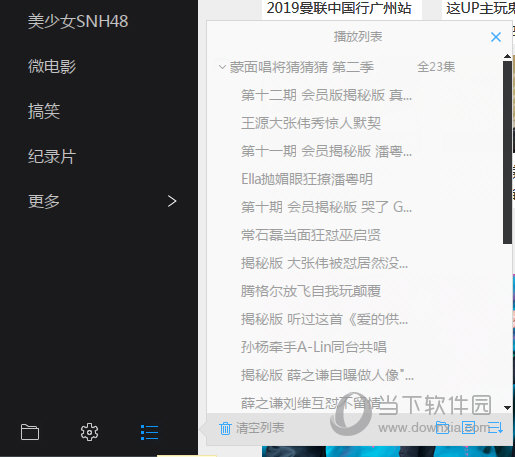Open the 微电影 category

pyautogui.click(x=52, y=66)
